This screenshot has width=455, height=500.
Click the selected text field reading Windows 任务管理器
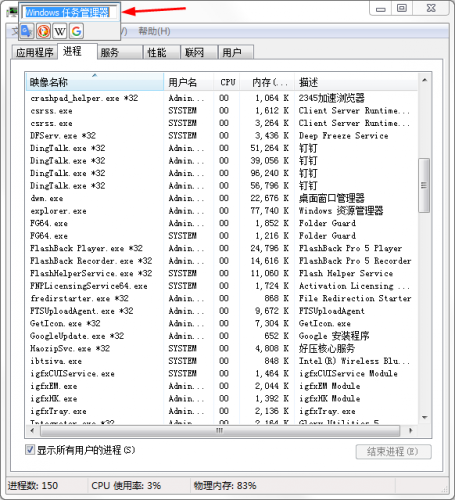tap(69, 13)
